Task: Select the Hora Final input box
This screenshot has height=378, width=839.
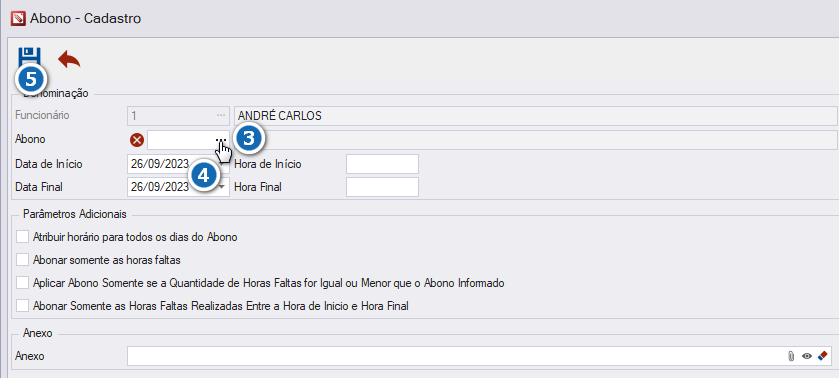Action: click(x=382, y=187)
